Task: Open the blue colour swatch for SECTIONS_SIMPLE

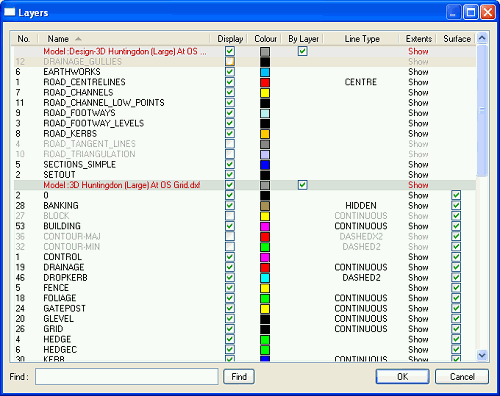Action: coord(265,165)
